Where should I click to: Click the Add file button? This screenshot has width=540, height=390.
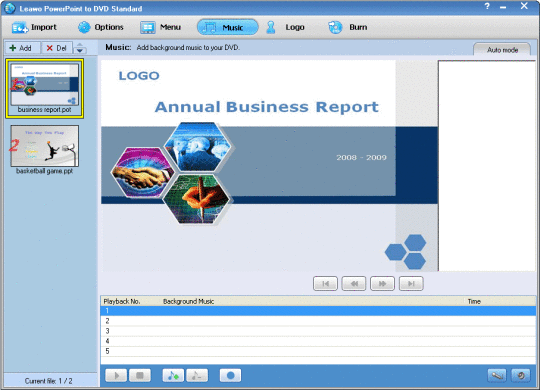click(22, 48)
